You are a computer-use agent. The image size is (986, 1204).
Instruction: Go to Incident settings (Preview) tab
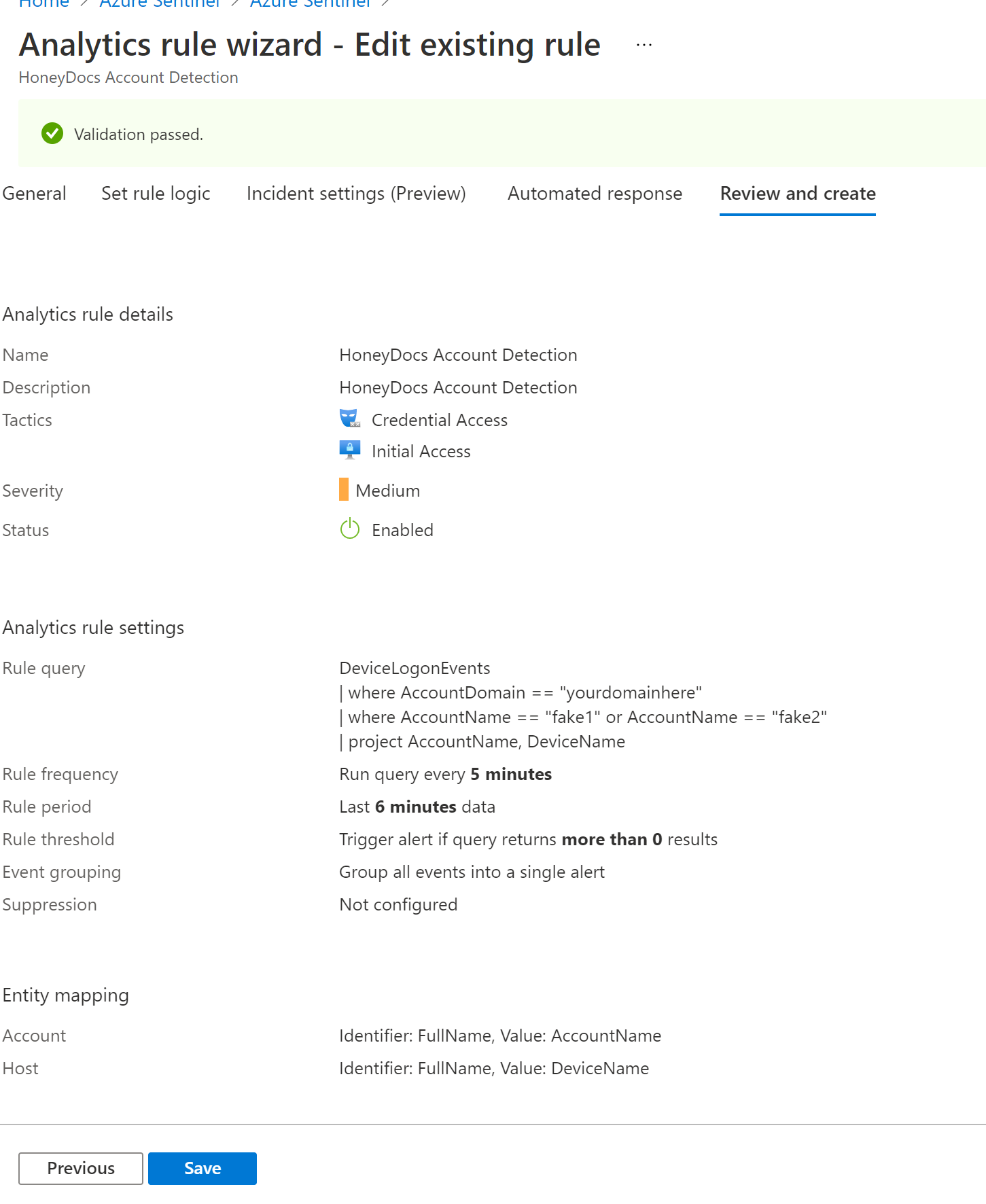356,194
